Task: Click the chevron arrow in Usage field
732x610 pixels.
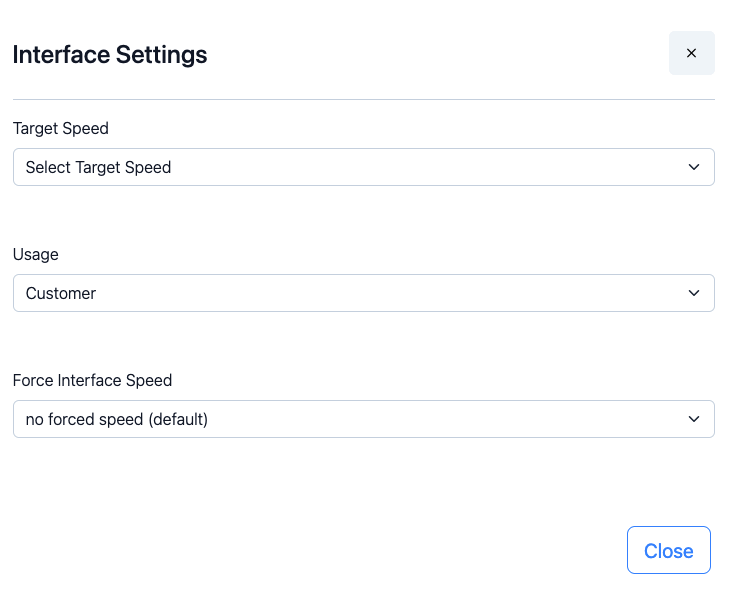Action: click(x=694, y=293)
